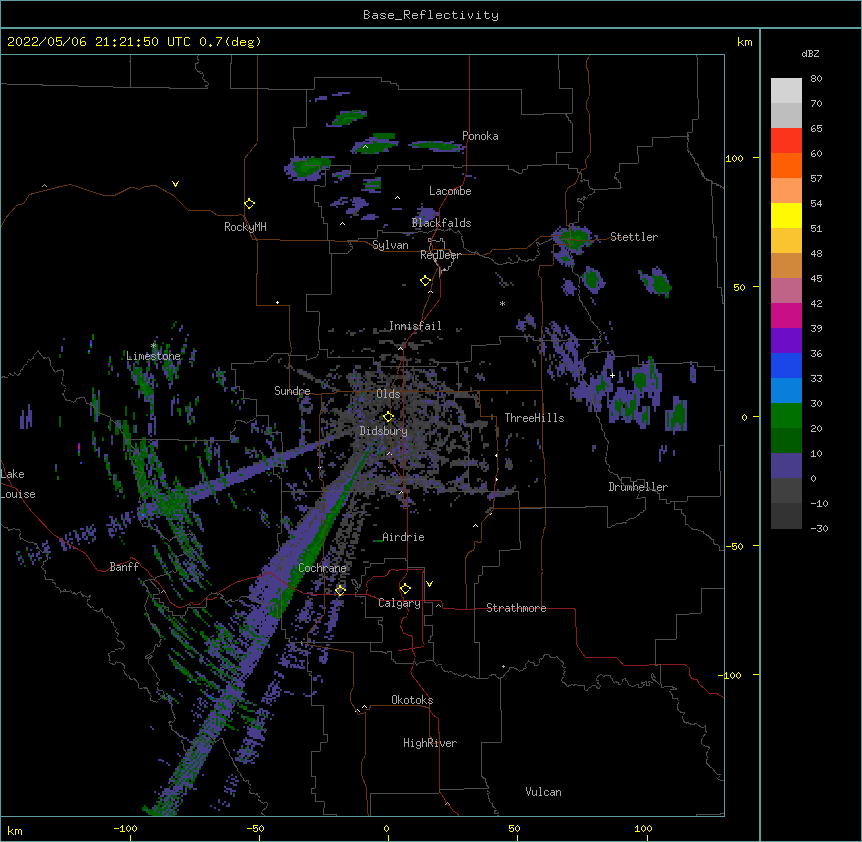
Task: Click the yellow marker below Olds
Action: [x=389, y=417]
